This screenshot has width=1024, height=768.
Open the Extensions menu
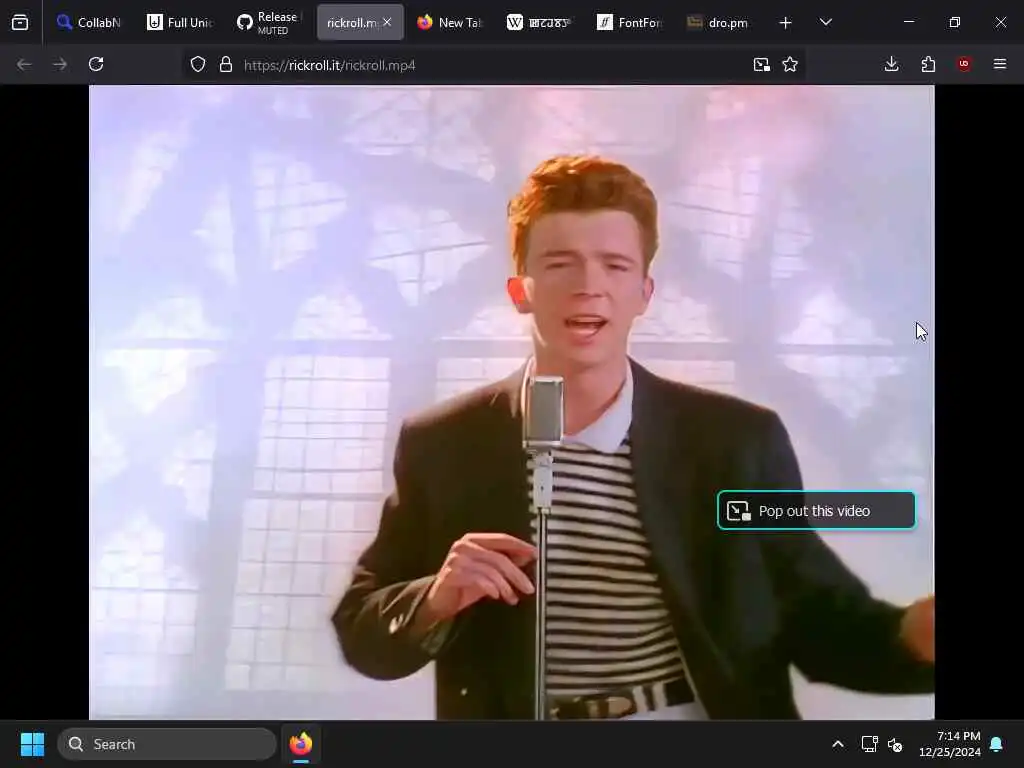[x=928, y=64]
